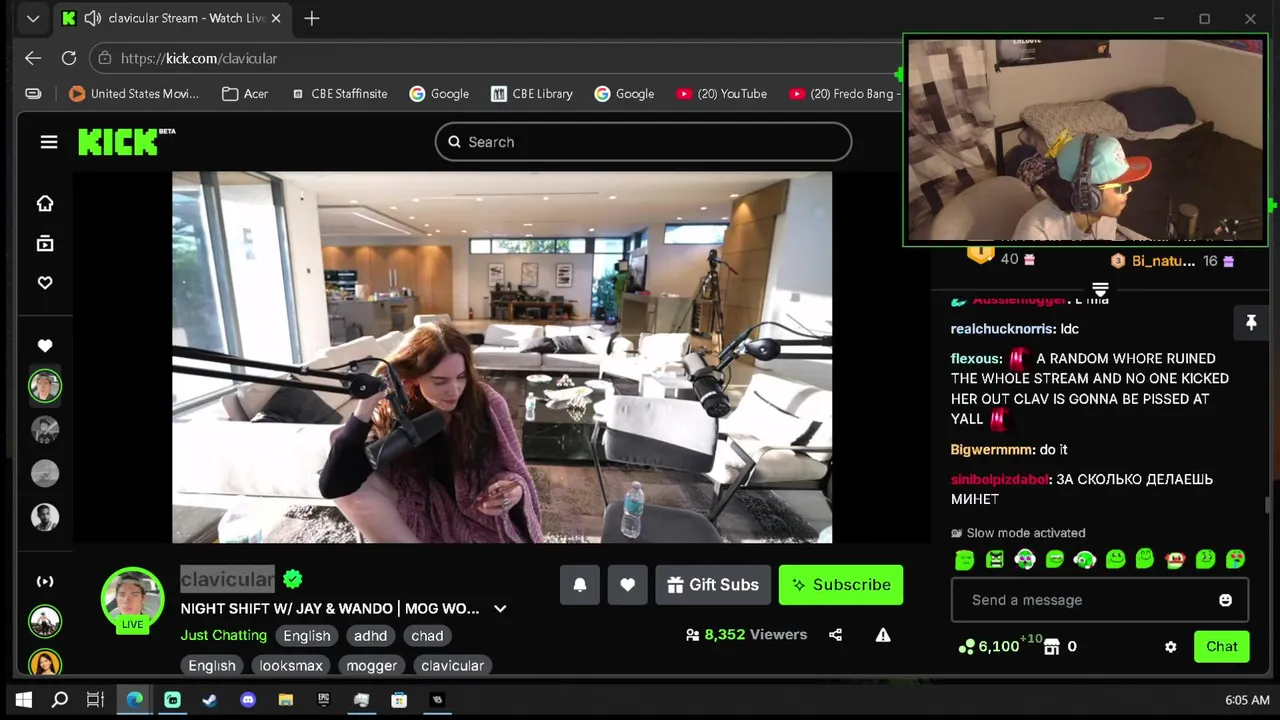Open Following heart outline icon in sidebar
Screen dimensions: 1280x720
[45, 283]
